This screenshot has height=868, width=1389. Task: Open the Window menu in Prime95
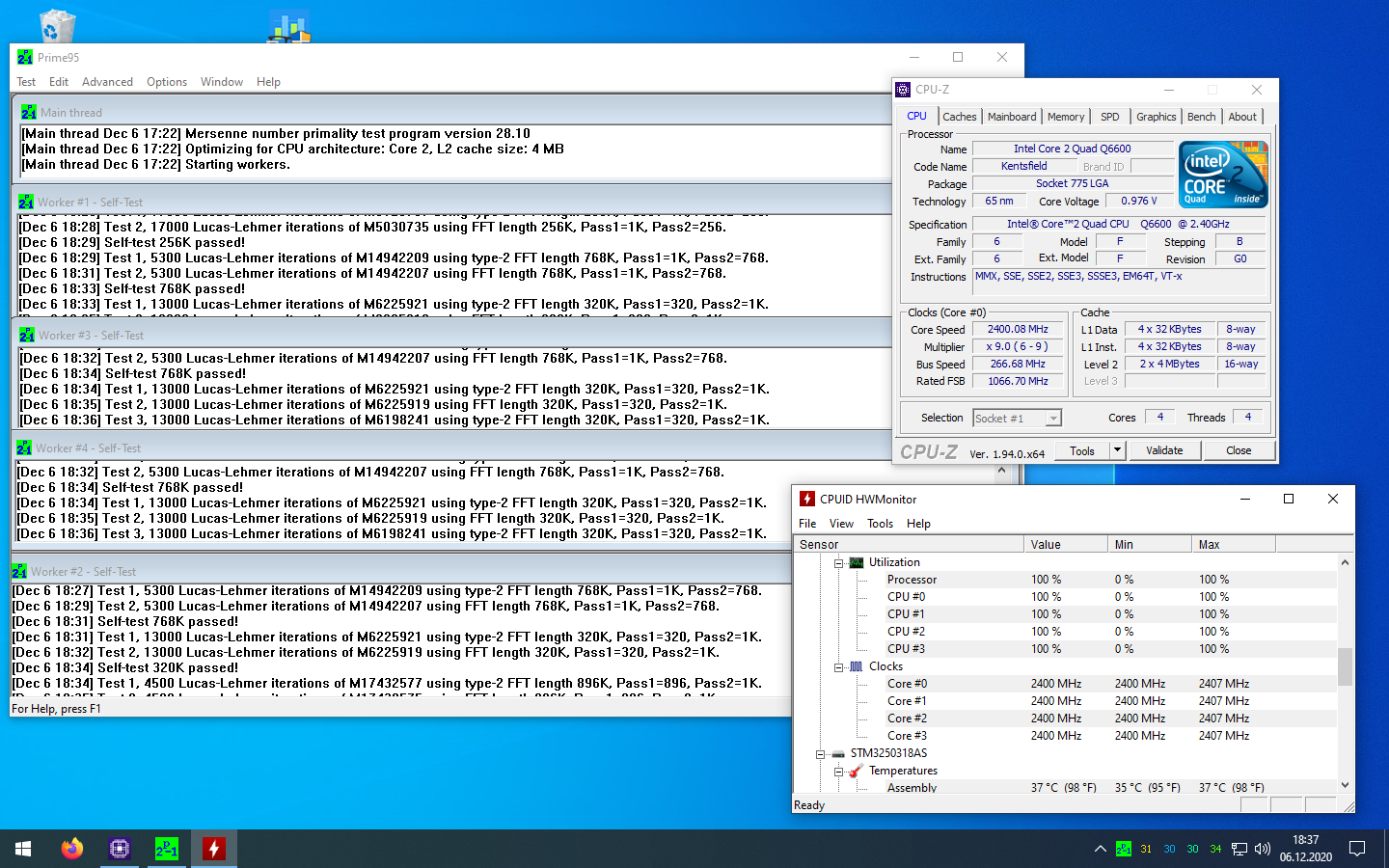coord(222,82)
